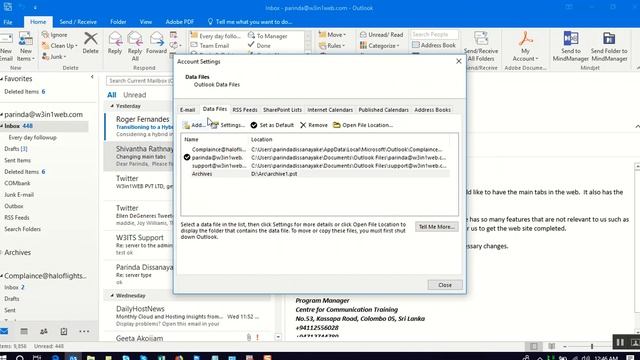Select the To Manager quick step
Viewport: 640px width, 360px height.
[x=268, y=36]
